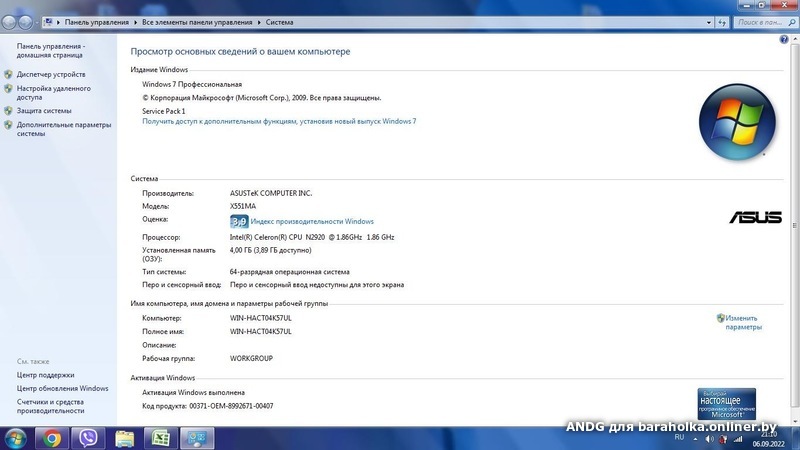Screen dimensions: 800x450
Task: Click Windows 7 Профессиональная edition text
Action: point(192,85)
